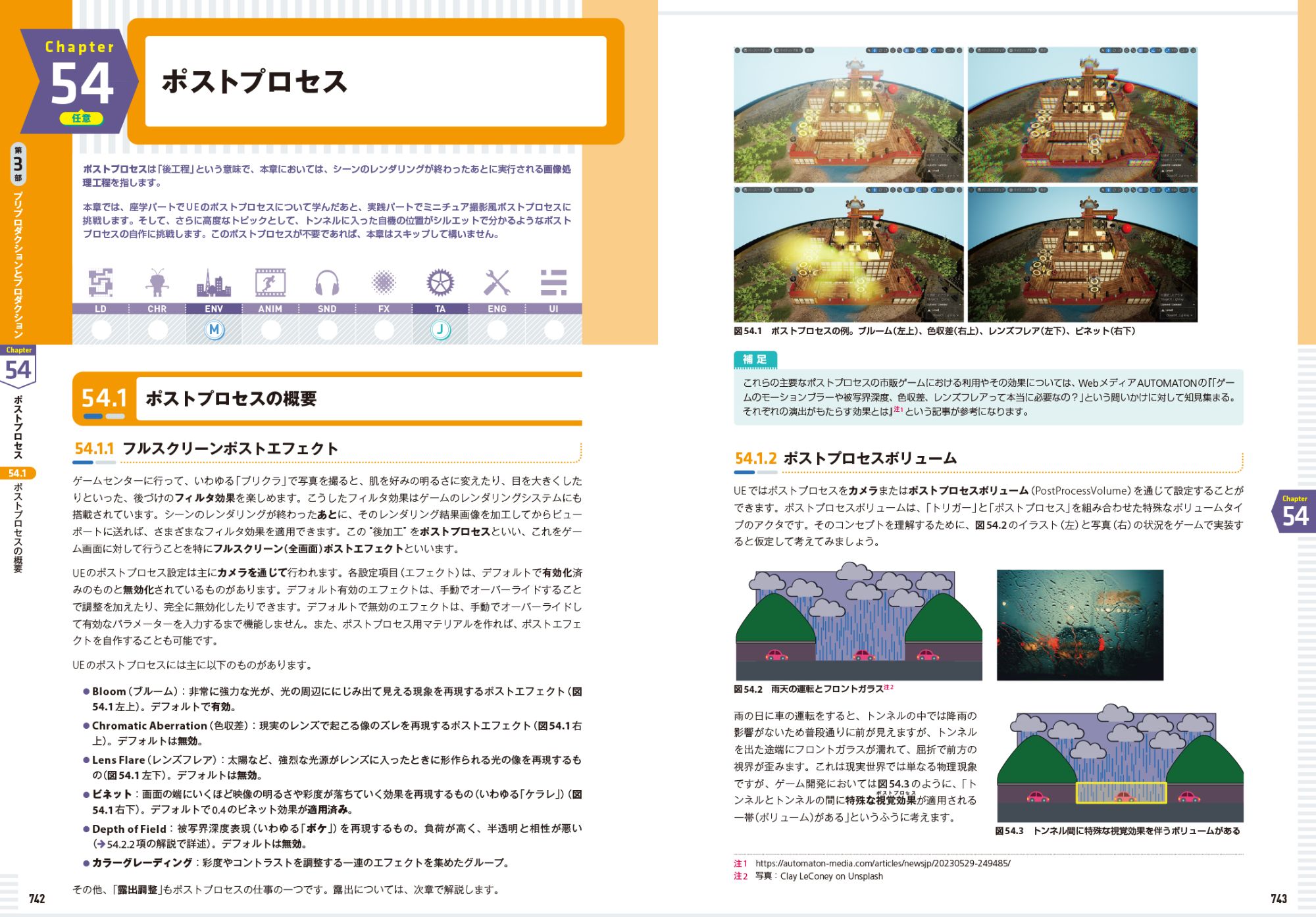1316x917 pixels.
Task: Click the running figure ANIM filmstrip icon
Action: point(270,283)
